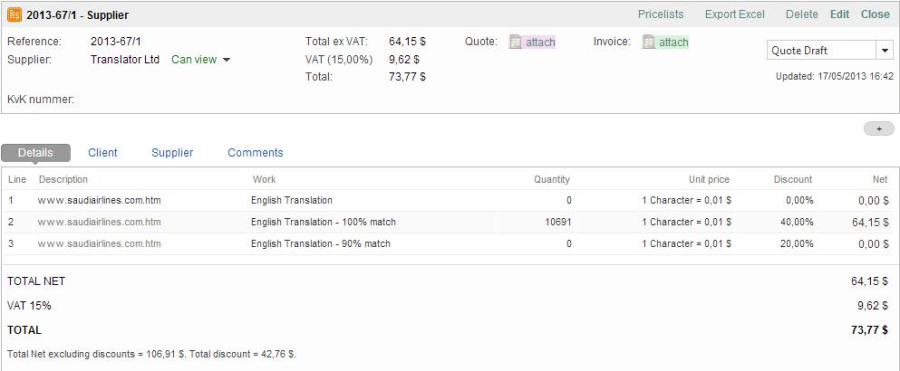
Task: Click the Edit button
Action: (840, 14)
